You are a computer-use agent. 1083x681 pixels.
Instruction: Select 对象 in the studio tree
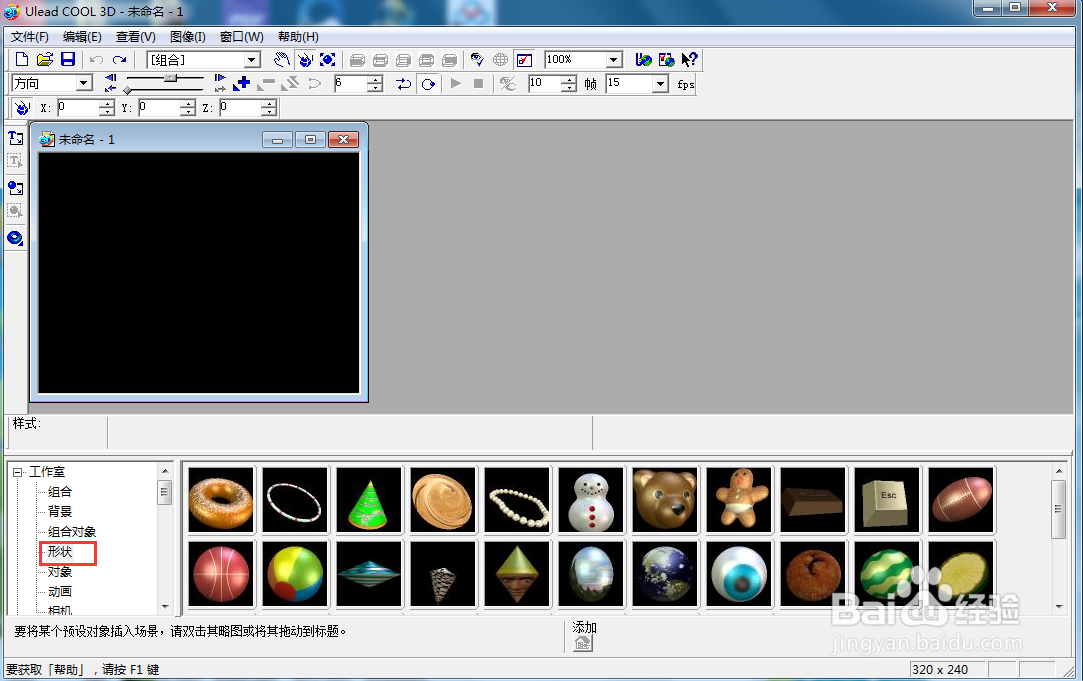pyautogui.click(x=60, y=572)
